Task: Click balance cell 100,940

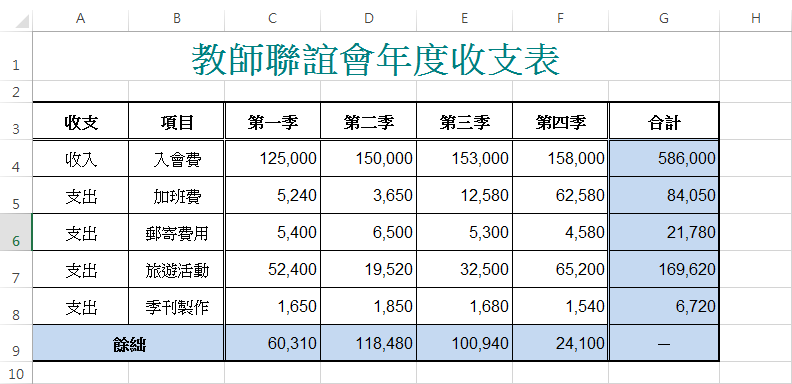Action: (465, 343)
